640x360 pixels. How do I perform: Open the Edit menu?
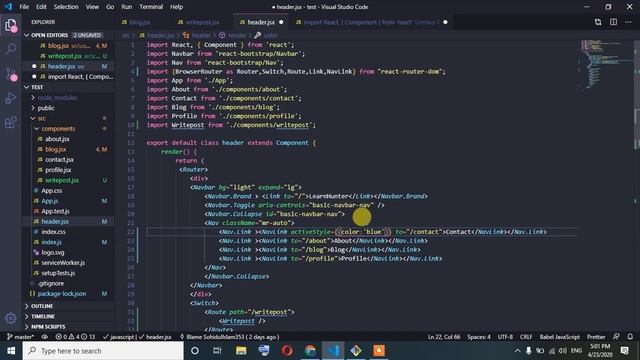point(41,7)
